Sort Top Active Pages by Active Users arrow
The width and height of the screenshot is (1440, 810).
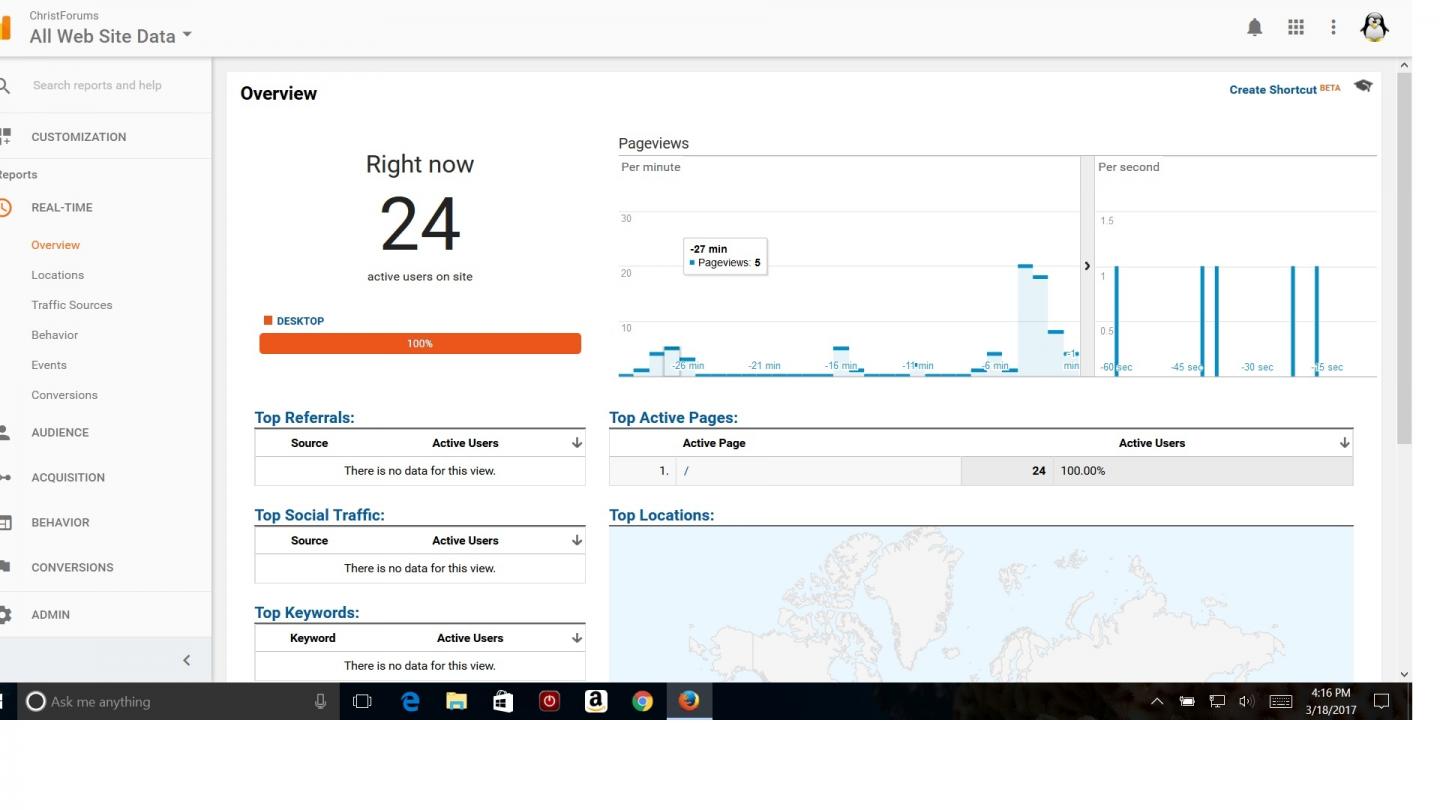[1344, 442]
